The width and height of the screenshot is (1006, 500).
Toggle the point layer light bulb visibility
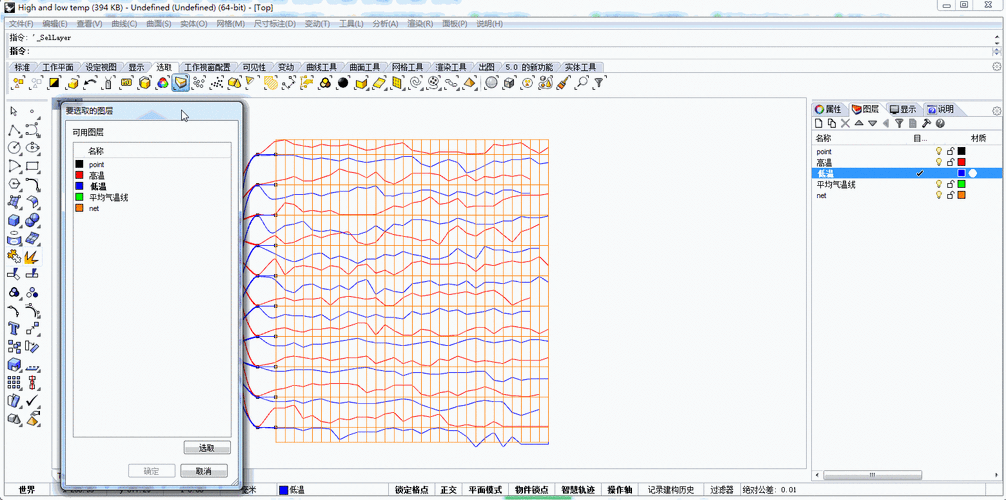(938, 152)
